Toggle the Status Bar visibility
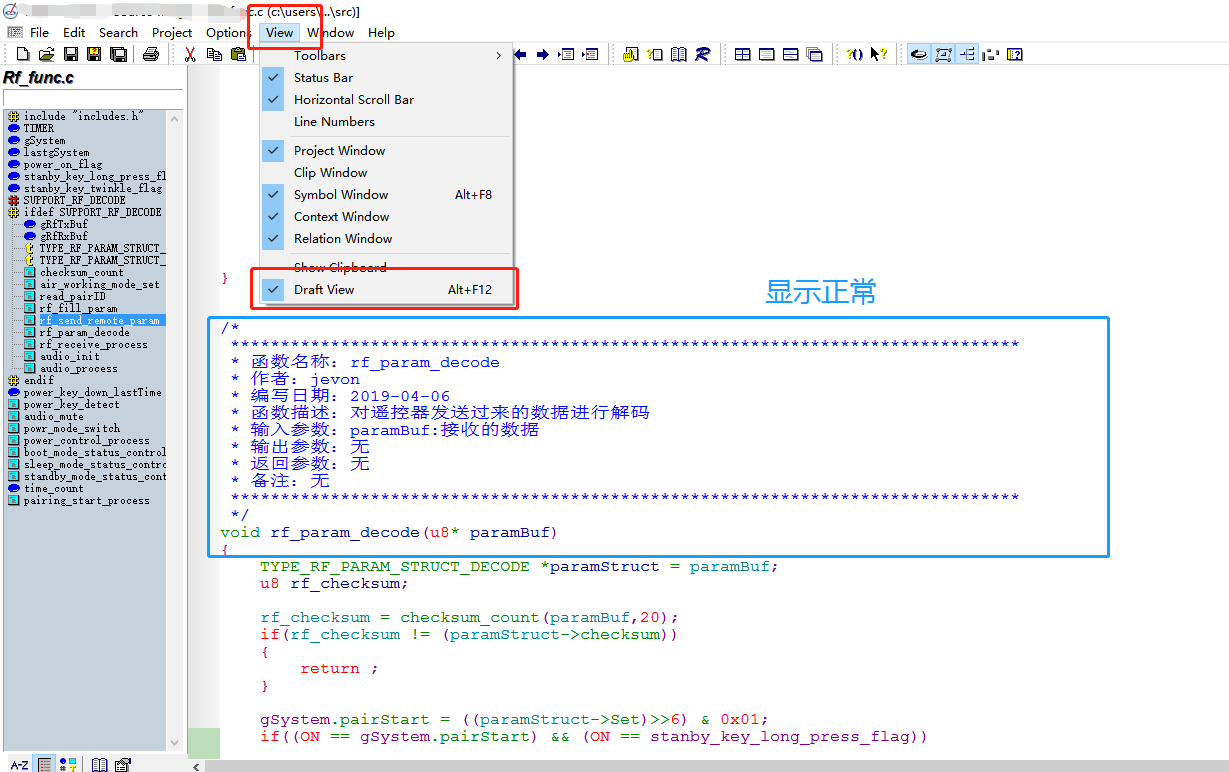The width and height of the screenshot is (1229, 772). click(x=319, y=77)
